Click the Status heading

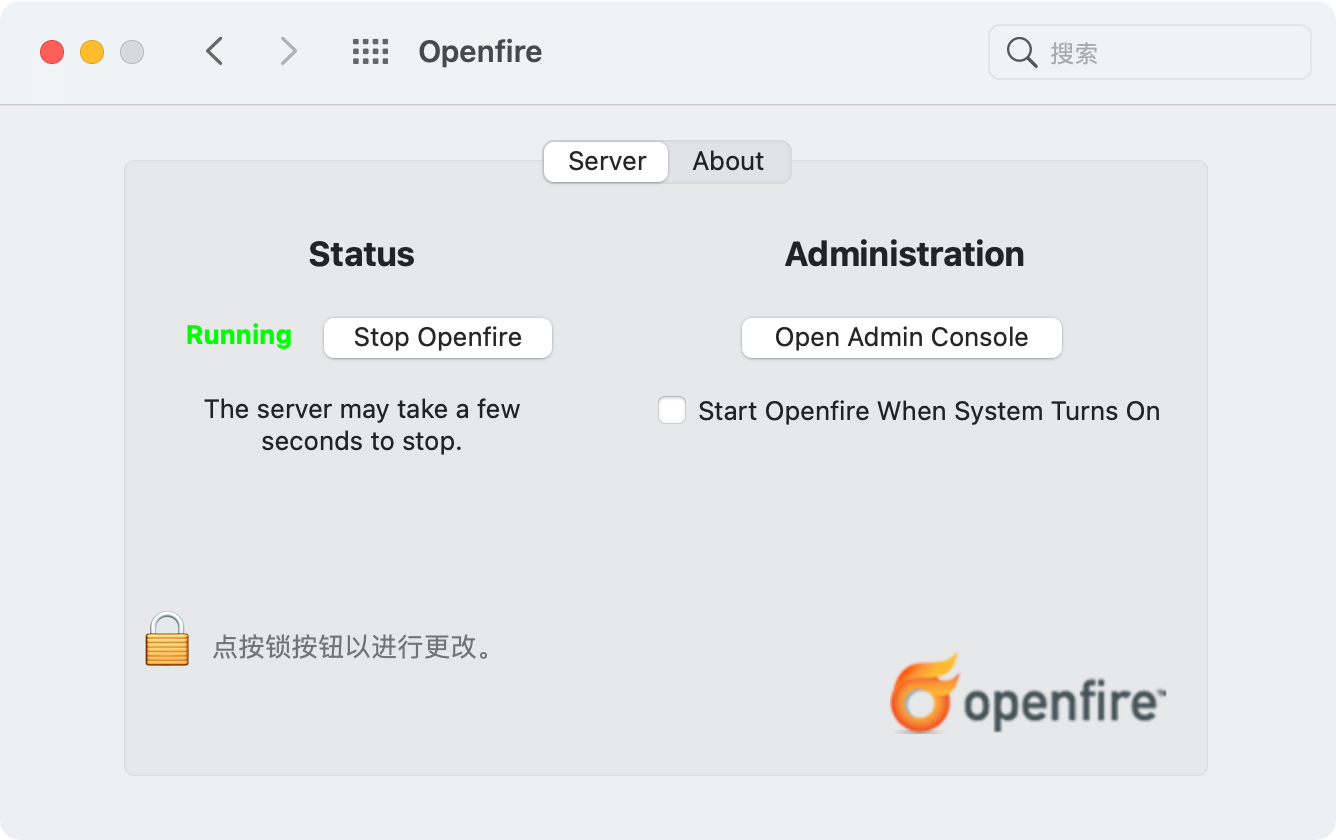tap(361, 254)
